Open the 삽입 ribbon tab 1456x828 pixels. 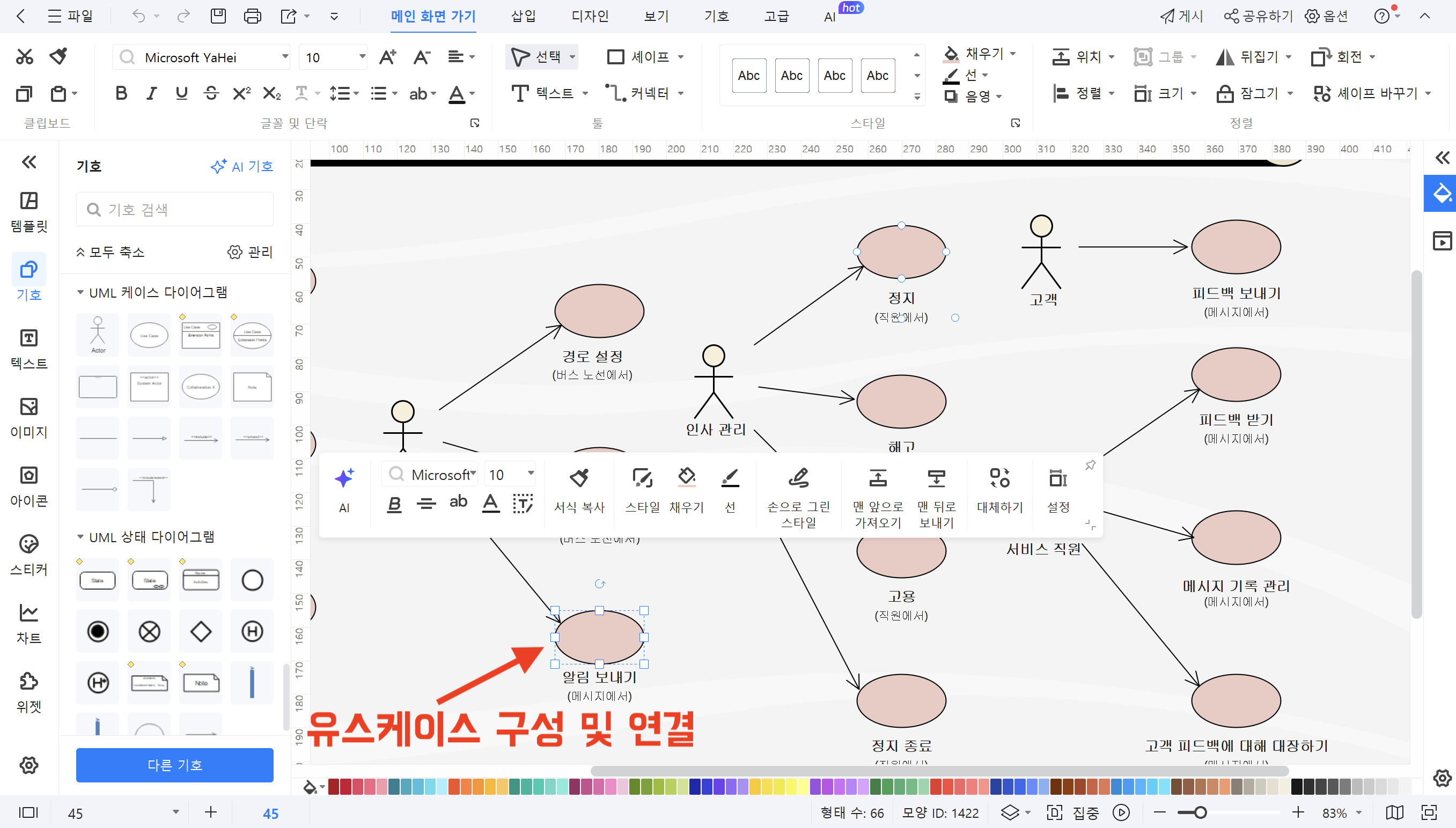522,16
